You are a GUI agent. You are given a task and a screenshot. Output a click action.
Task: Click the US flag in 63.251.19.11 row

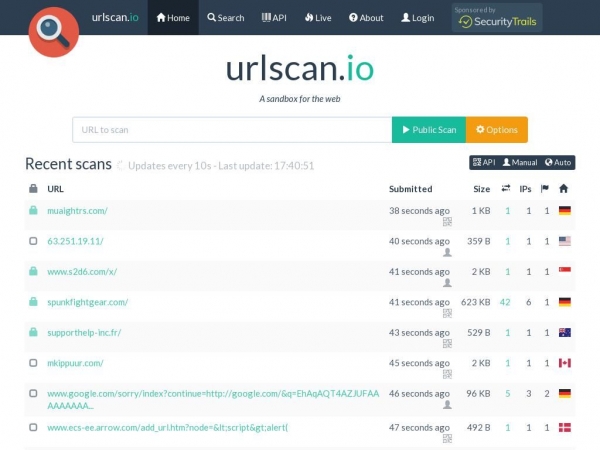point(565,241)
